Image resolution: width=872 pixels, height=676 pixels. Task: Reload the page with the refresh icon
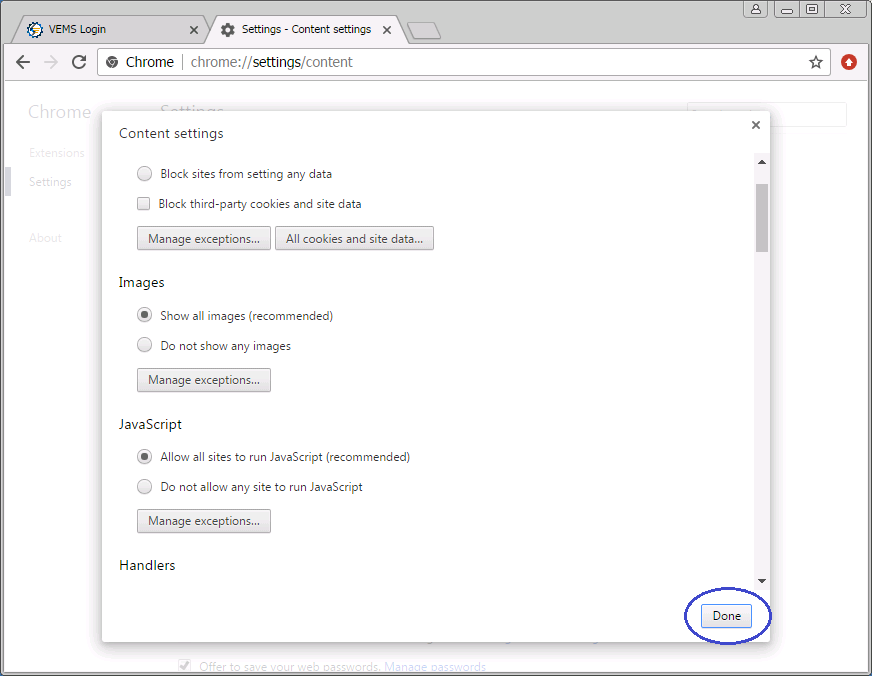79,62
